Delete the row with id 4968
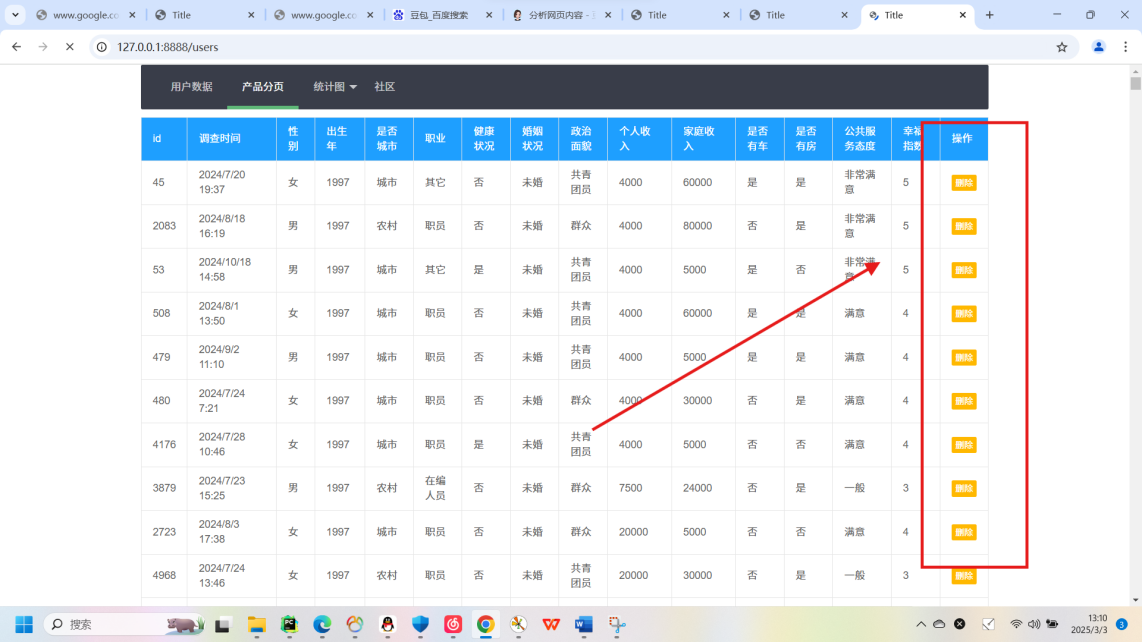This screenshot has width=1142, height=642. pos(964,576)
